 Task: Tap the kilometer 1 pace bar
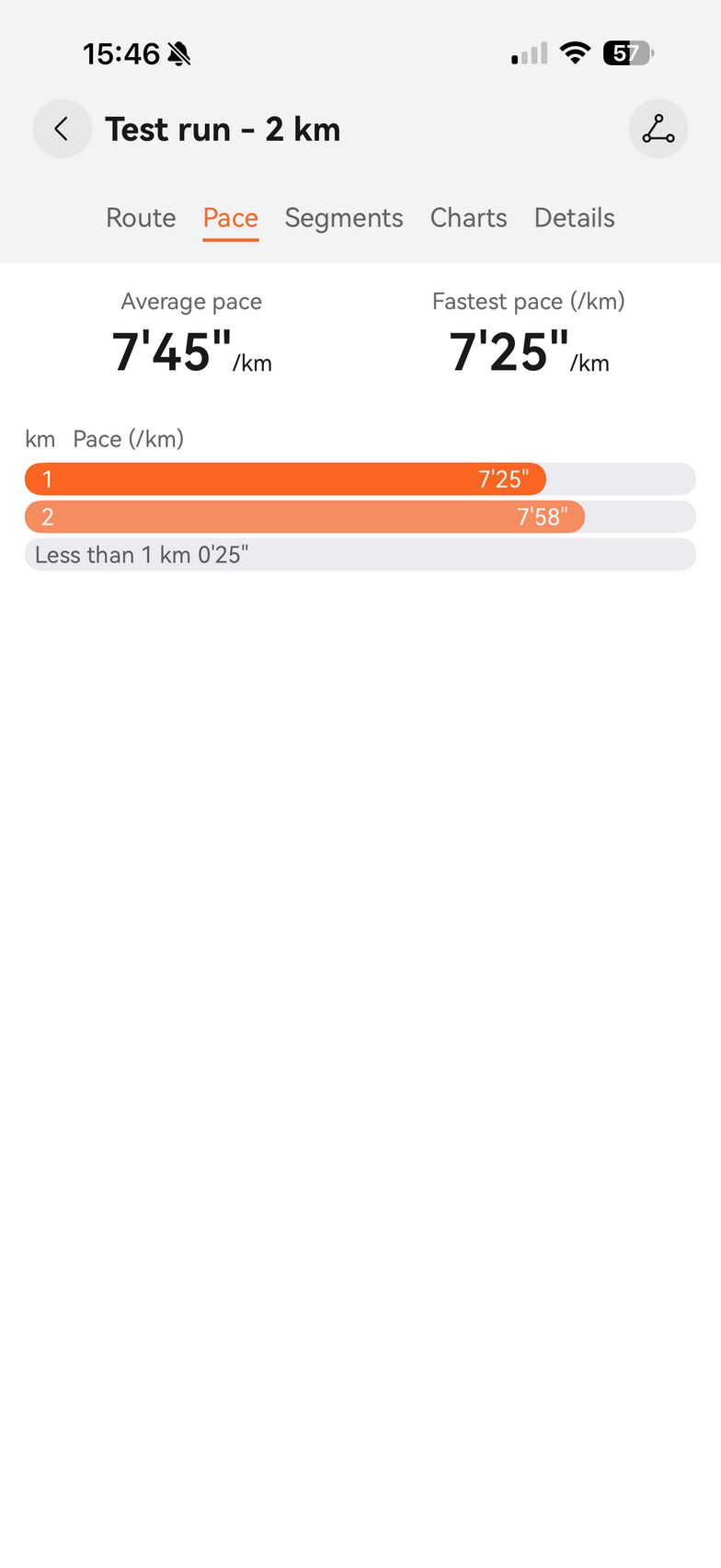pos(285,479)
